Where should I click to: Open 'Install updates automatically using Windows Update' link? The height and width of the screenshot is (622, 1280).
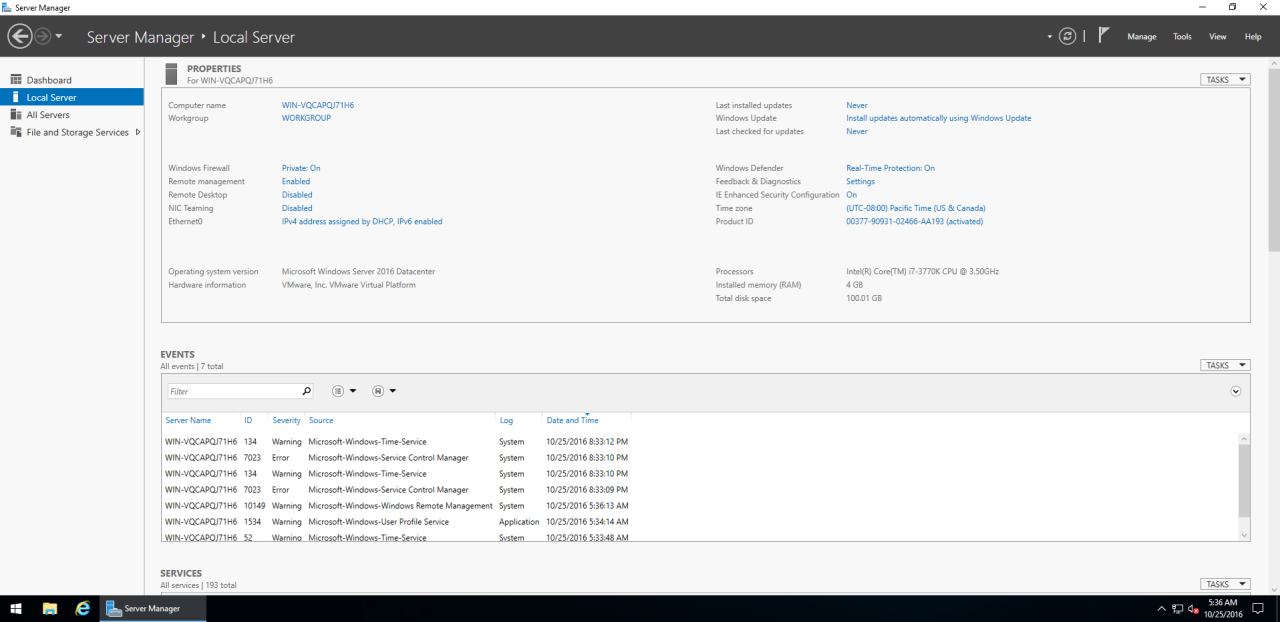tap(938, 118)
